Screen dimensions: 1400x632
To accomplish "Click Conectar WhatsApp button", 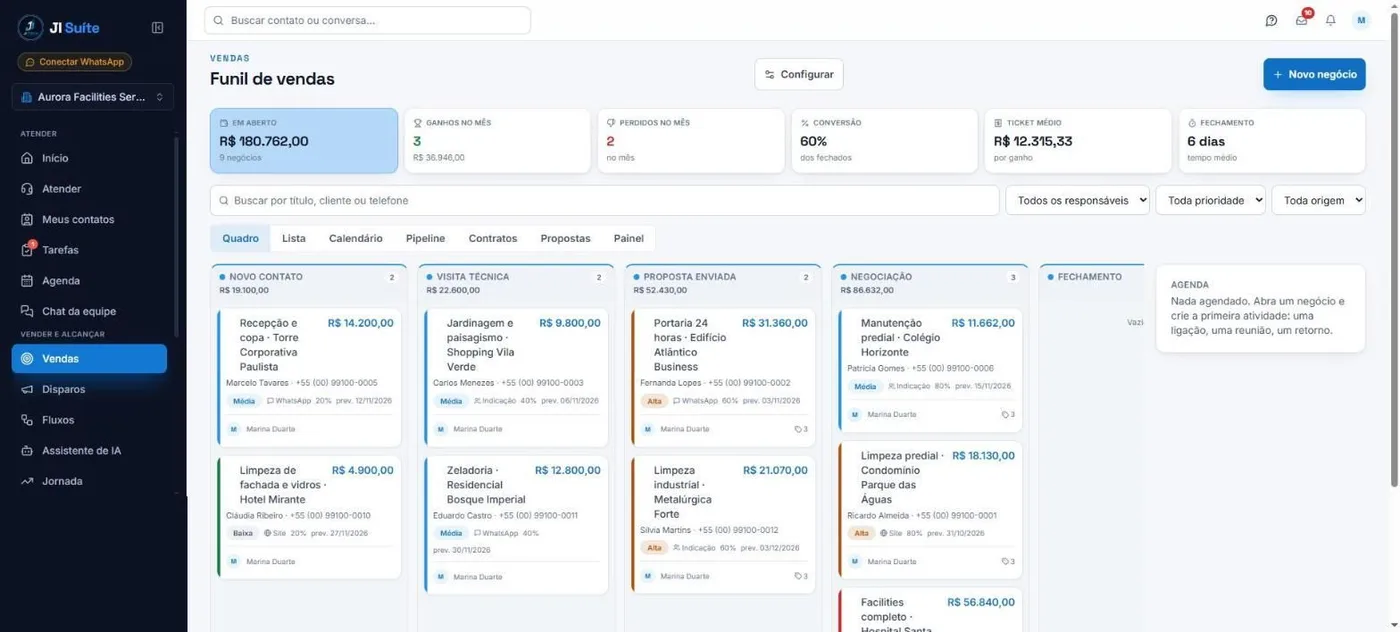I will [75, 62].
